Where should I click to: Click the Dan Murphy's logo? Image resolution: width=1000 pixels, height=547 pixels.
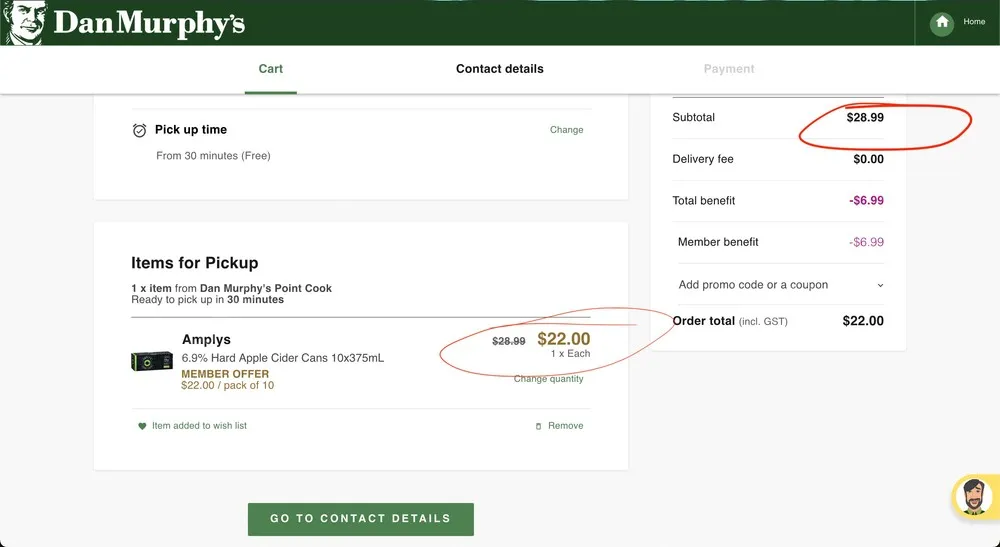148,23
